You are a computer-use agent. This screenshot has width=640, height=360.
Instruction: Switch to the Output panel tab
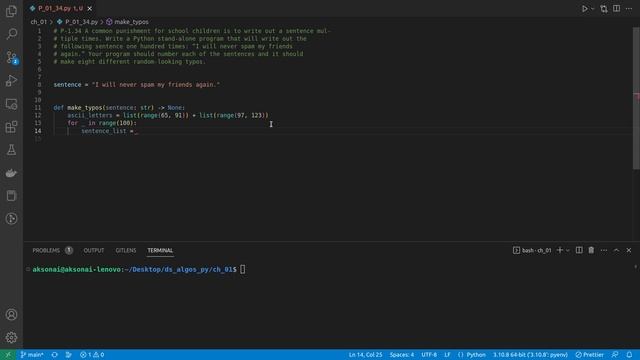[x=94, y=251]
